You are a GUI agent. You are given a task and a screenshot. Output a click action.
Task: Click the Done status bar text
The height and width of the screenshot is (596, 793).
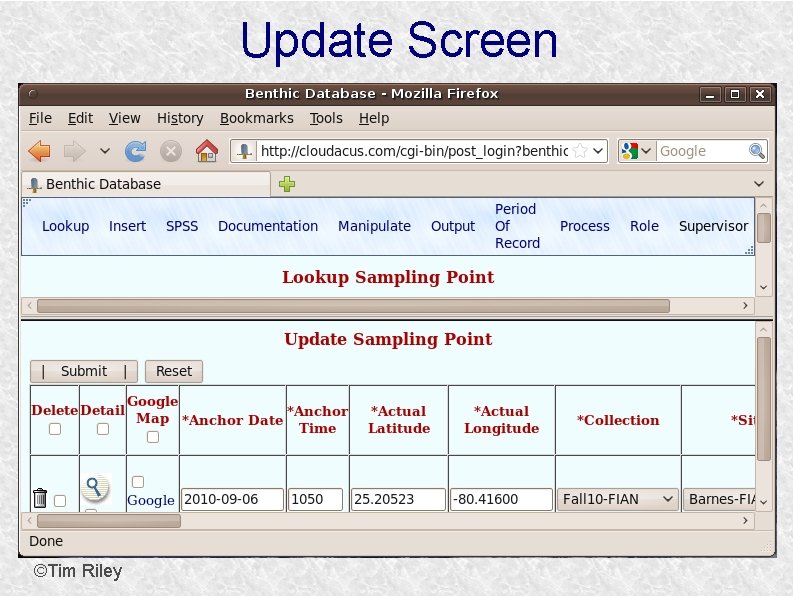(x=46, y=541)
